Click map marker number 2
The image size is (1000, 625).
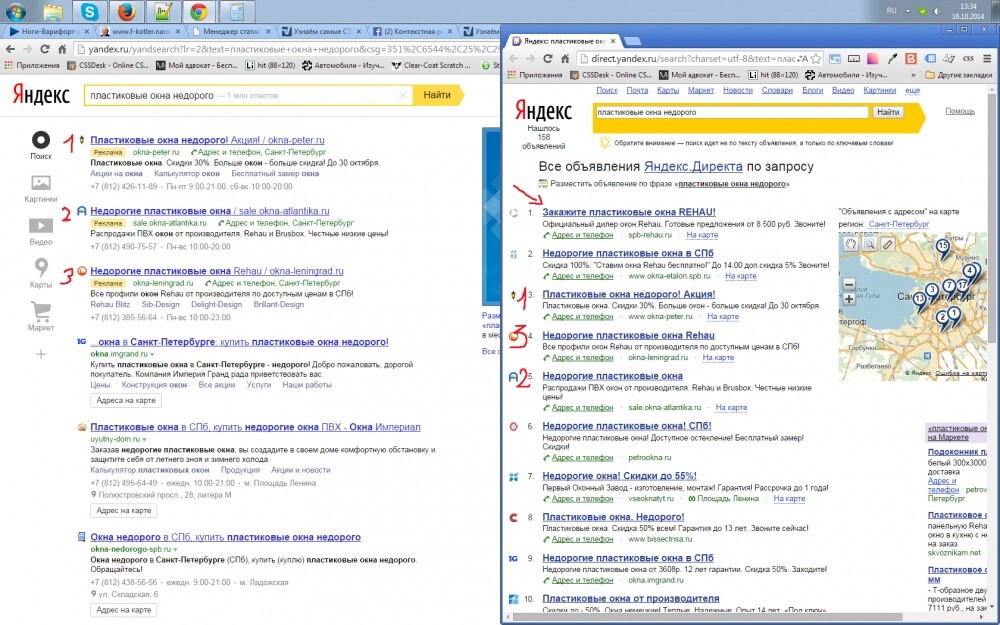[942, 318]
